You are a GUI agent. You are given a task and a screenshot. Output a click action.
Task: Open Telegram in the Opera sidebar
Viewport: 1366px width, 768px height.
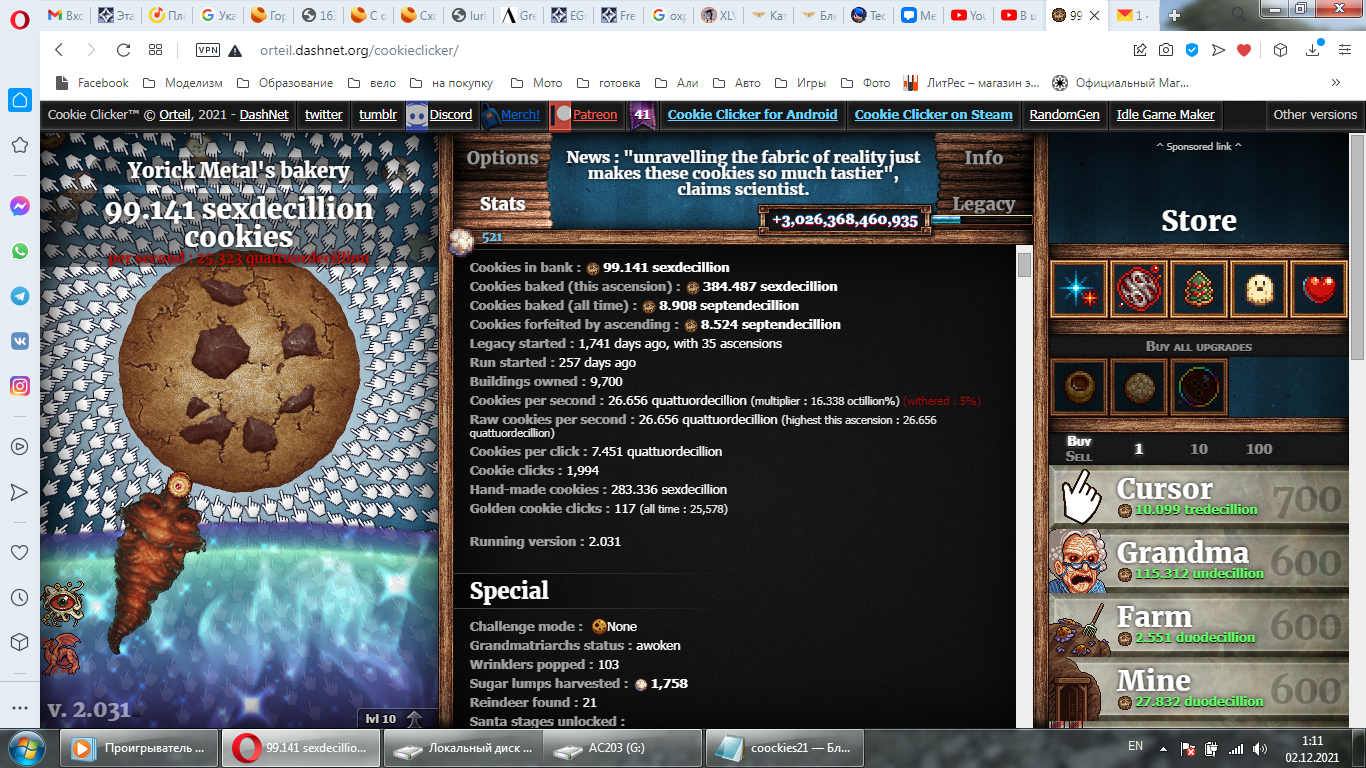click(x=20, y=296)
